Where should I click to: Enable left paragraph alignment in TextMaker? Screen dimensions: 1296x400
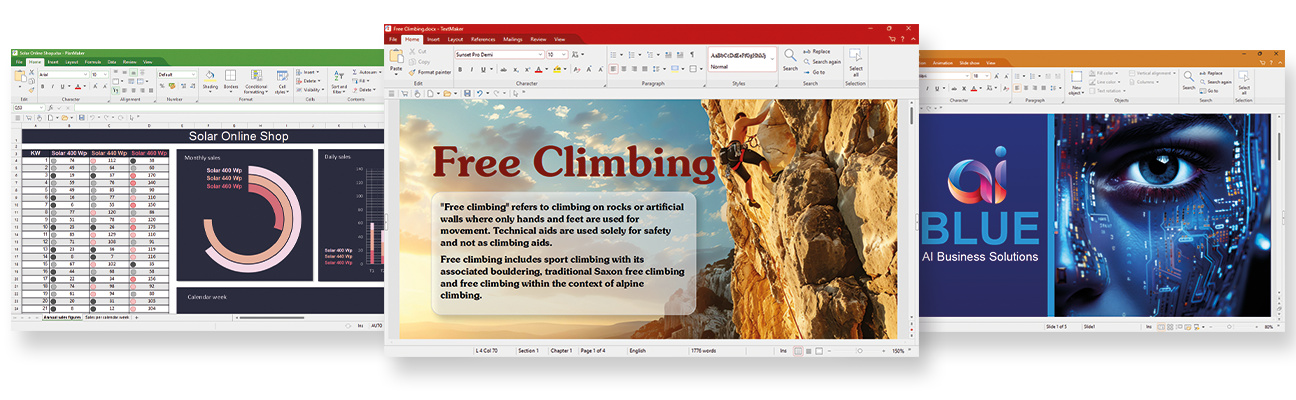pos(613,69)
